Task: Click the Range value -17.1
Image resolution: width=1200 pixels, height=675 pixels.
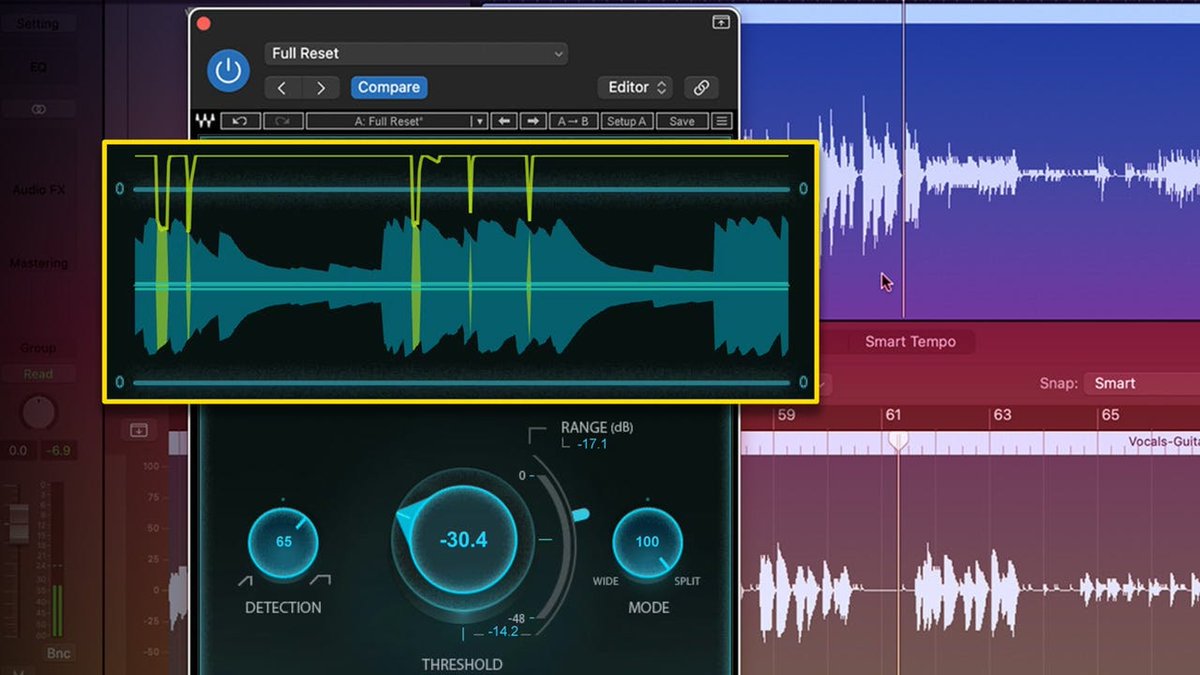Action: point(593,444)
